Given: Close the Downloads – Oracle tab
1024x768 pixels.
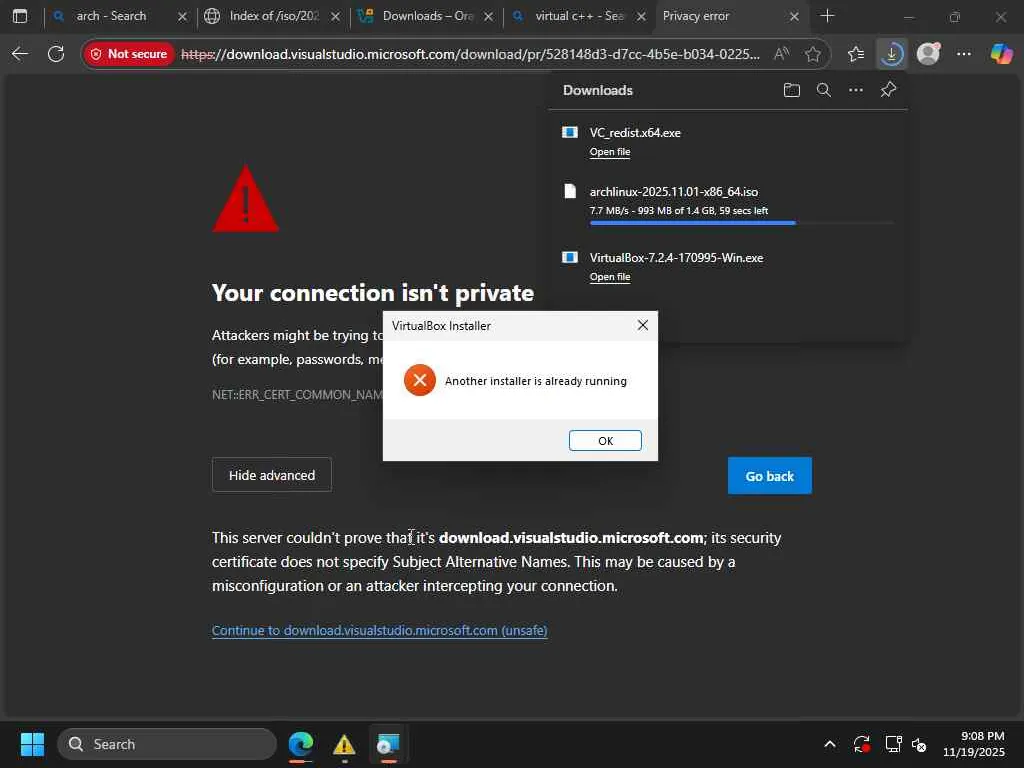Looking at the screenshot, I should (488, 16).
